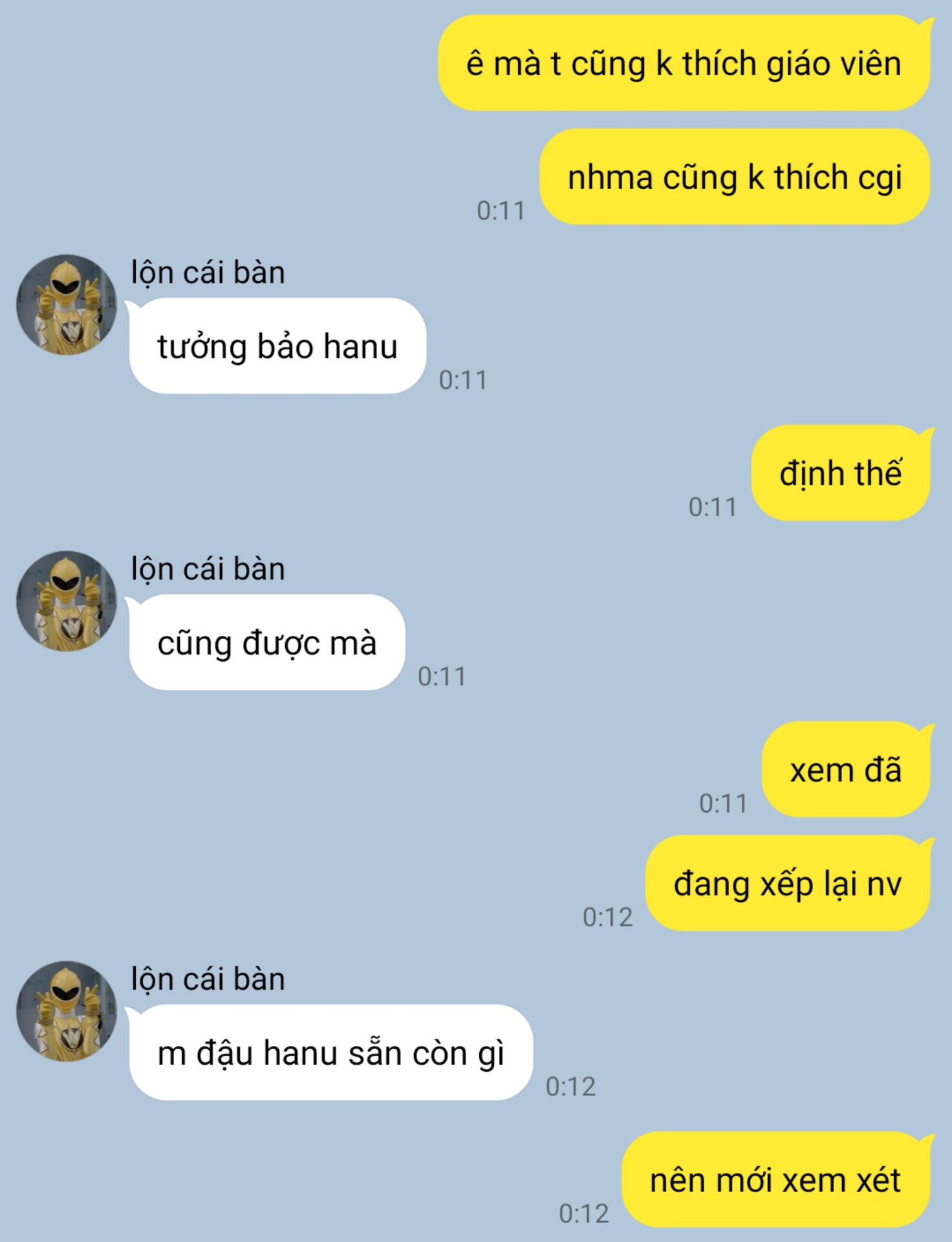The height and width of the screenshot is (1242, 952).
Task: Select the yellow bubble 'xem đã'
Action: point(847,769)
